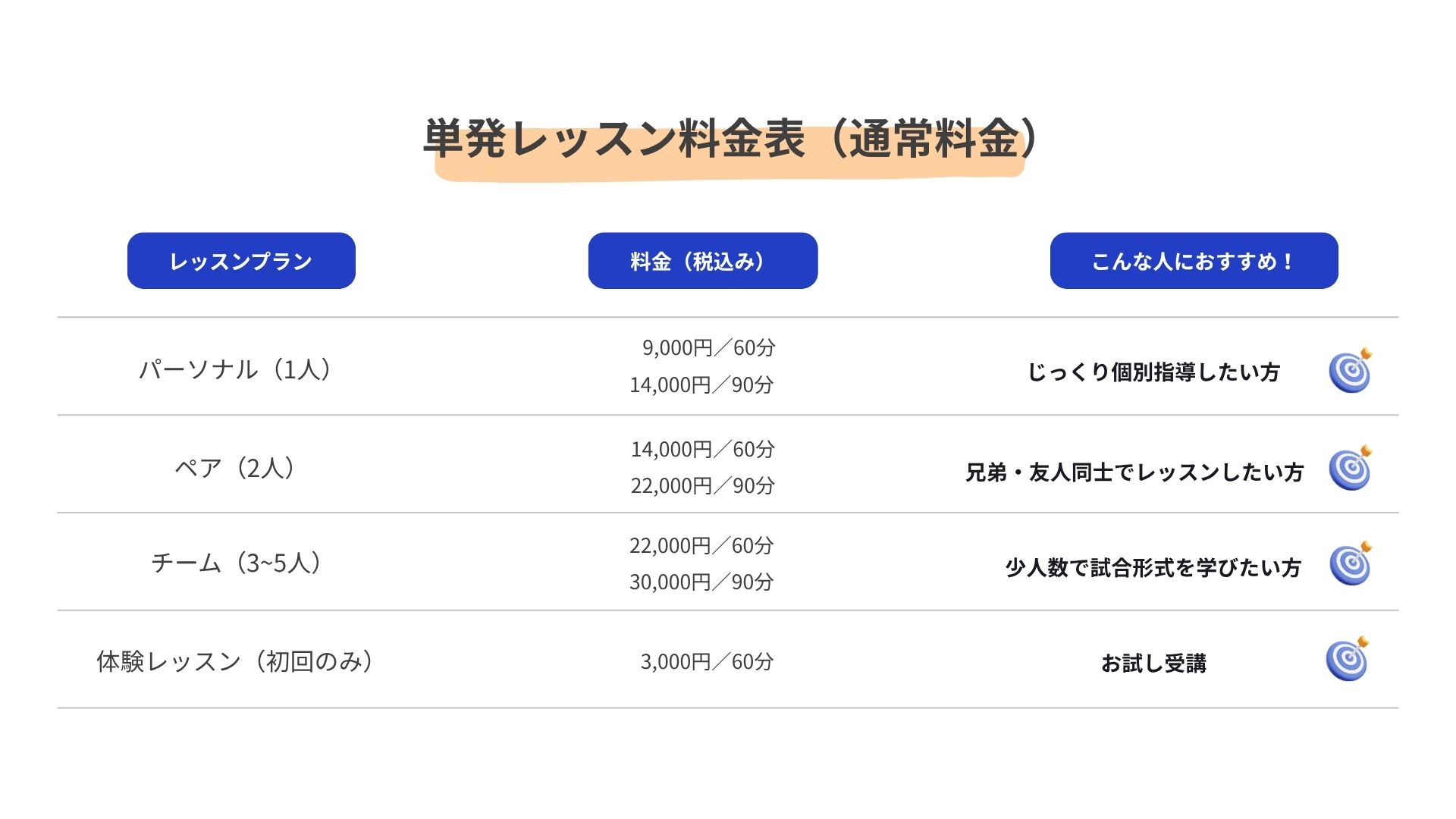
Task: Click the 料金（税込み） header button
Action: (703, 261)
